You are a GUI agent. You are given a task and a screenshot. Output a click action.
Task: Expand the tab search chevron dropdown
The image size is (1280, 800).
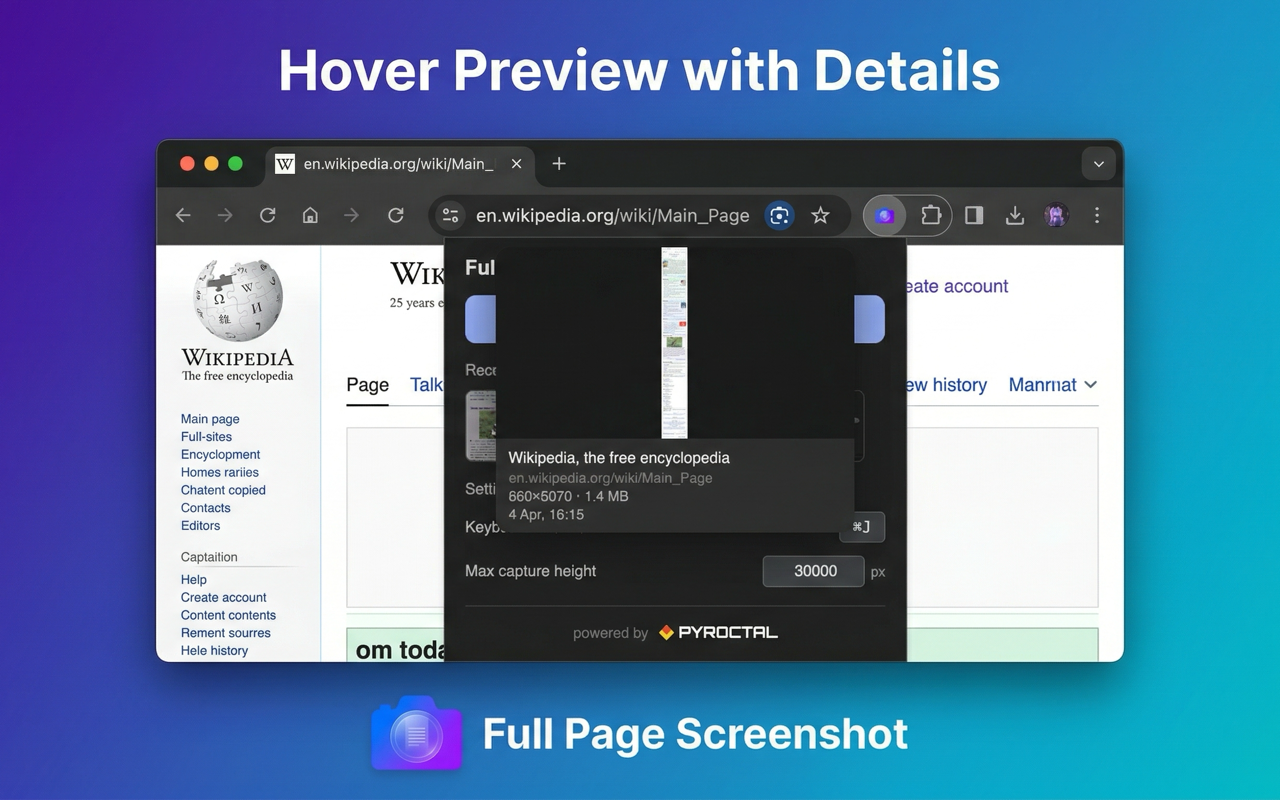pos(1099,164)
